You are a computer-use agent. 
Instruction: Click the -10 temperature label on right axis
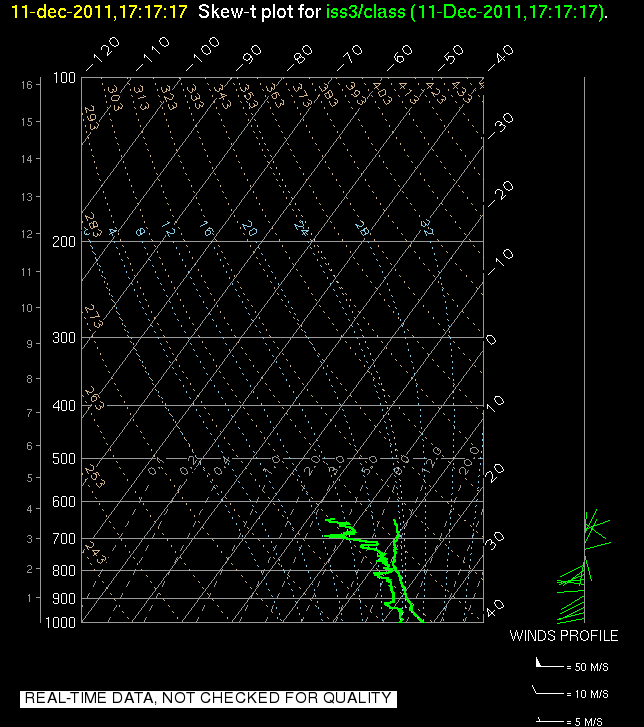(x=500, y=261)
